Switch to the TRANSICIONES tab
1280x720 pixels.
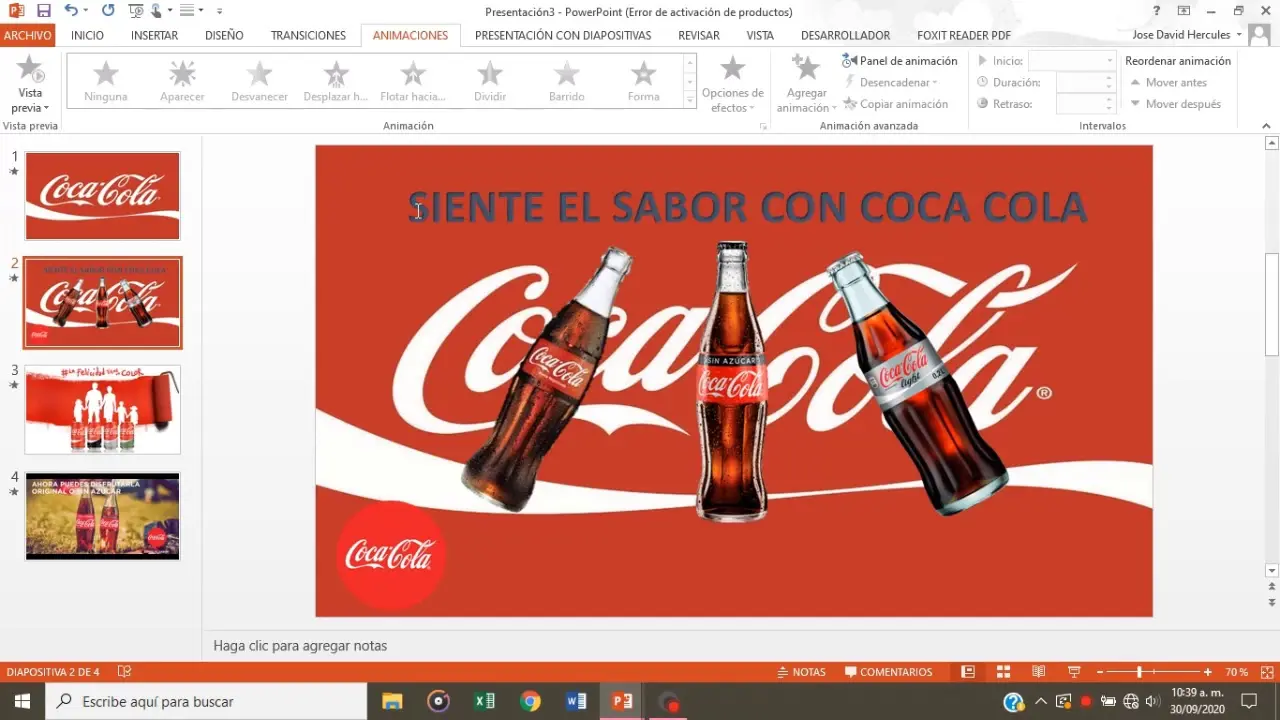308,35
